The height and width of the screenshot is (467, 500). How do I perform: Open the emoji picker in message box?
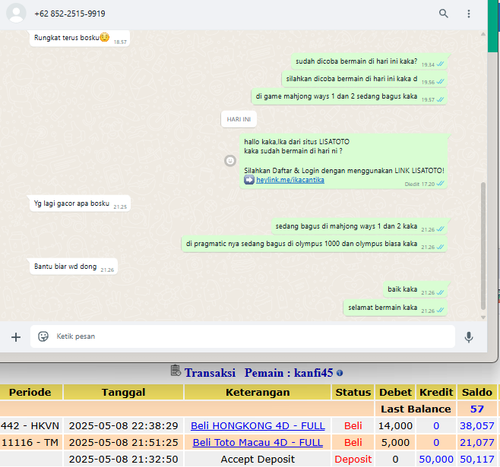(x=43, y=336)
